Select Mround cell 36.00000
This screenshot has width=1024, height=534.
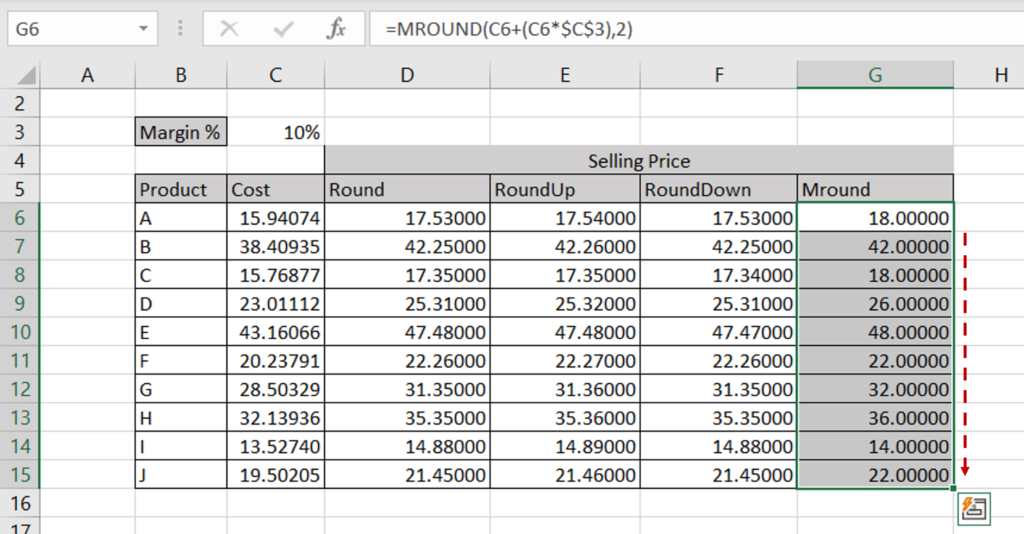tap(875, 418)
